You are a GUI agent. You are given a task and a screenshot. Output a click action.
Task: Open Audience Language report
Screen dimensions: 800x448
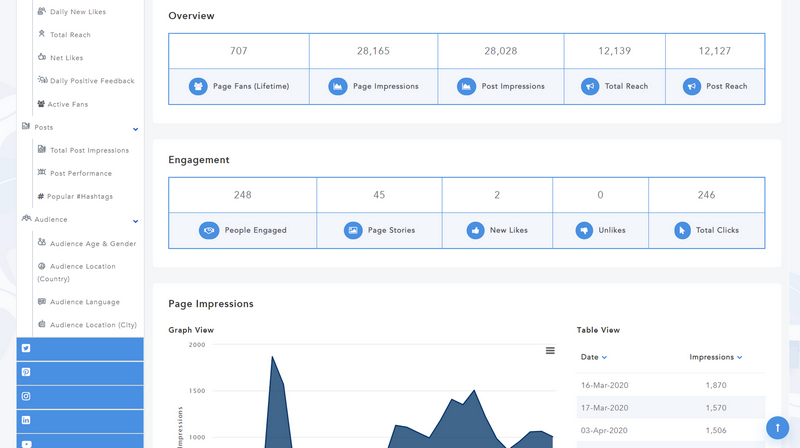click(85, 302)
